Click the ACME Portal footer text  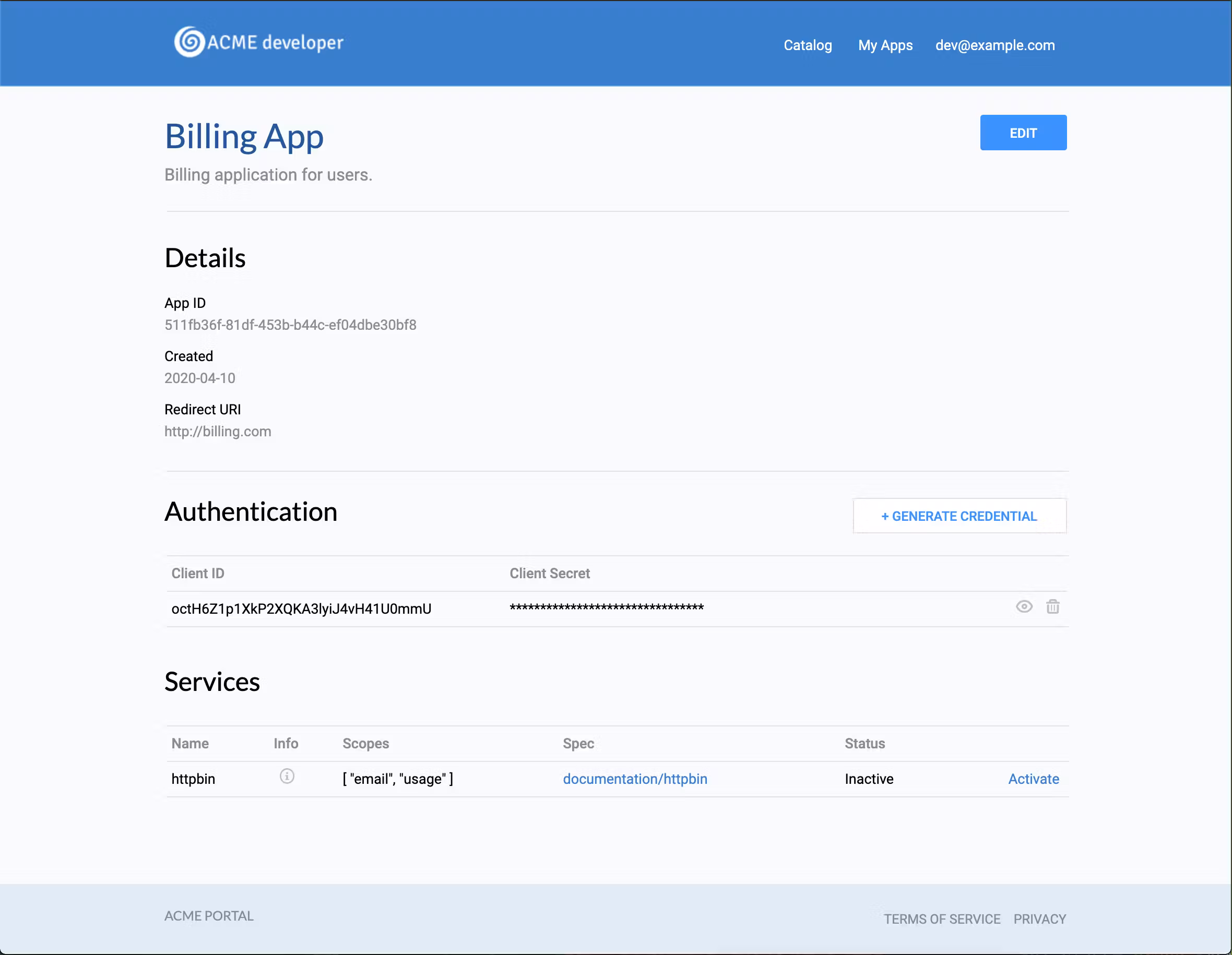click(209, 915)
